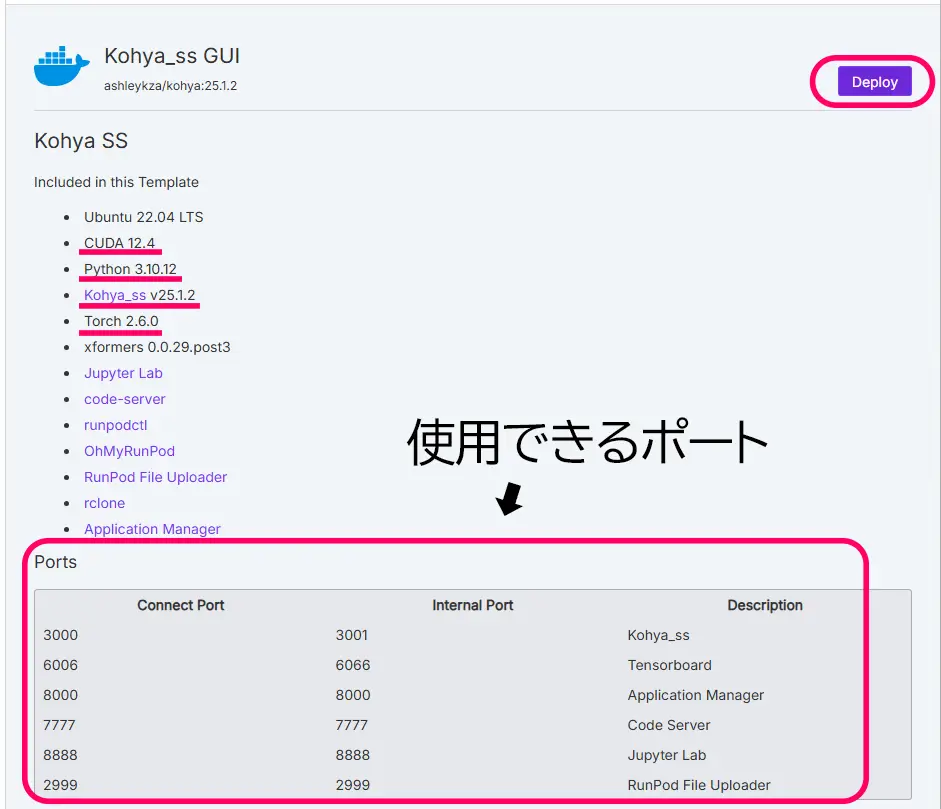Select the image name ashleykza/kohya:25.1.2

[170, 86]
